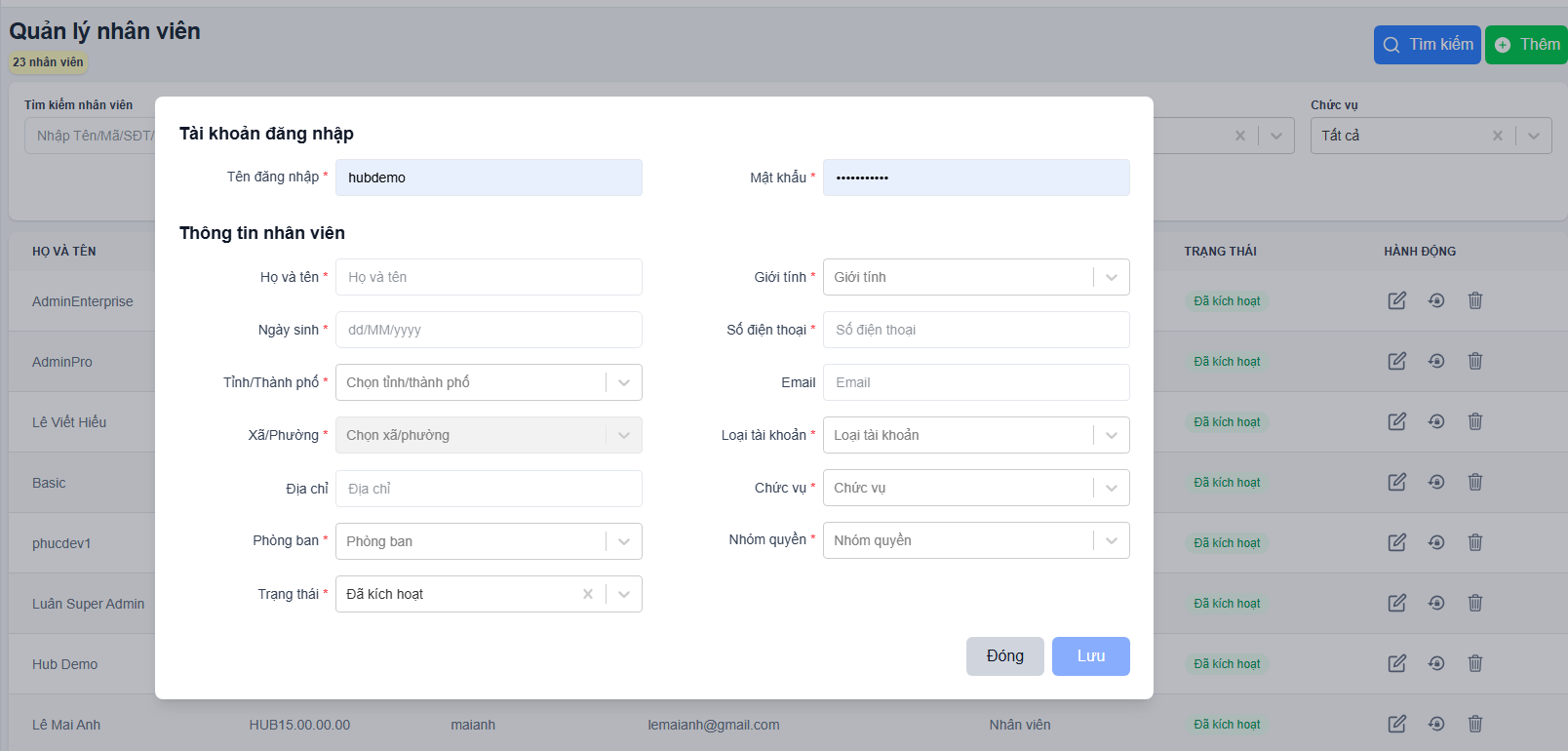
Task: Click trash icon in Lê Viết Hiếu row
Action: tap(1474, 421)
